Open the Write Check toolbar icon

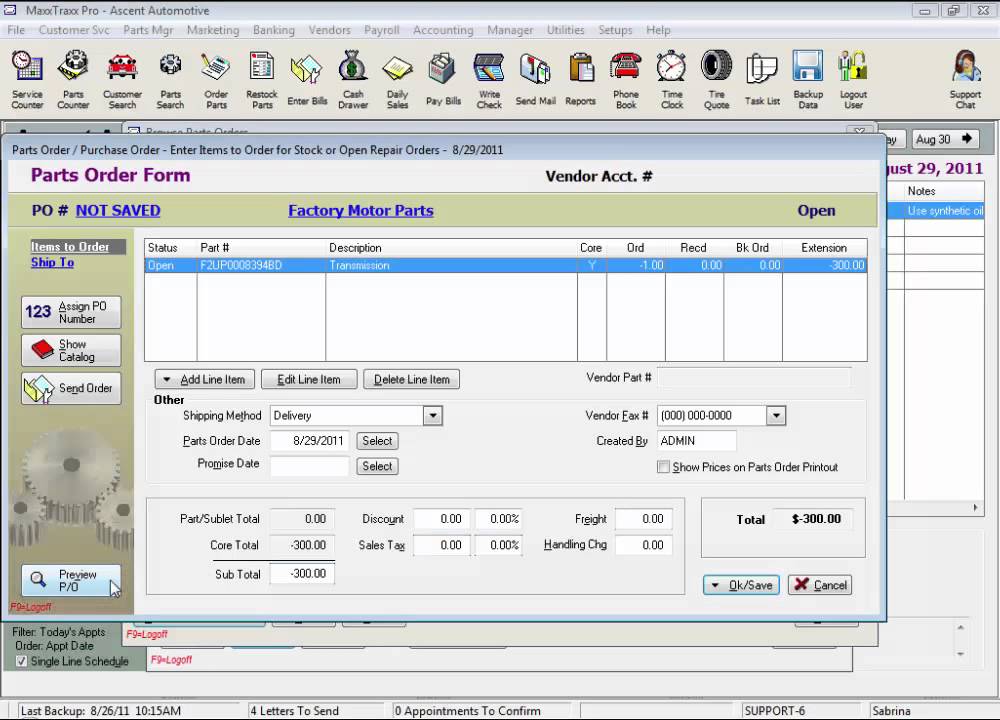coord(489,80)
